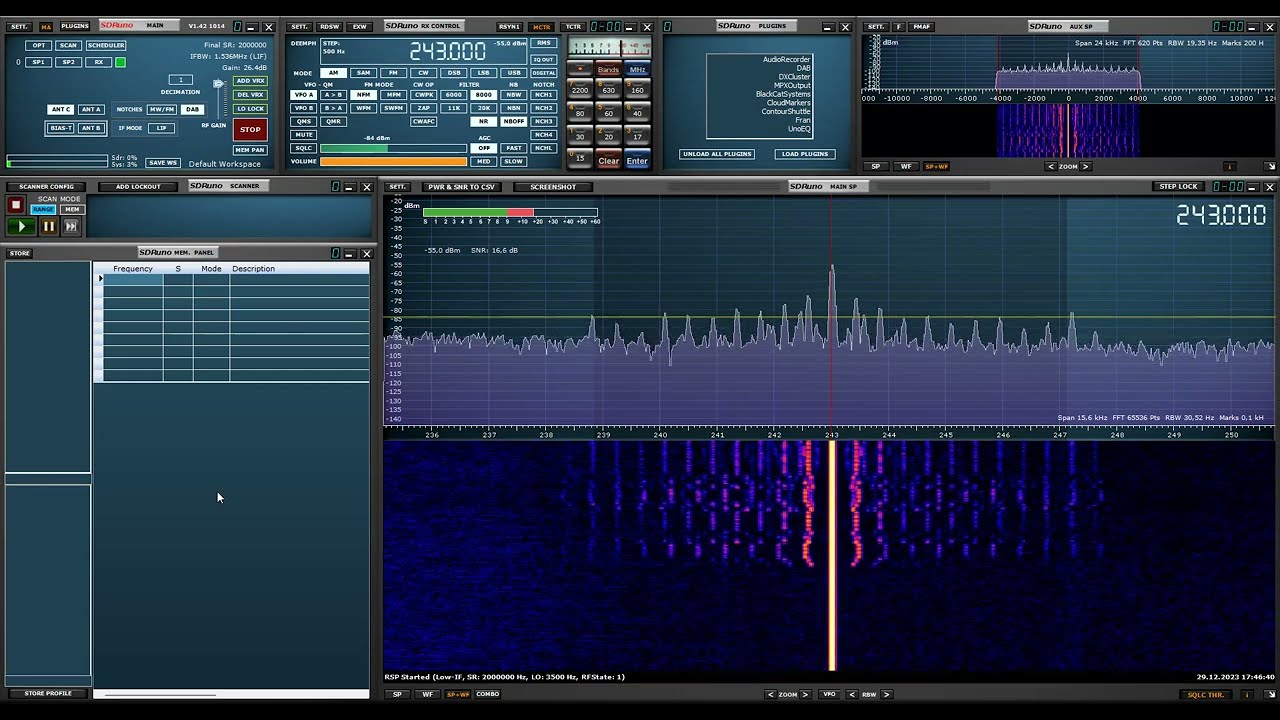Select AudioRecorder in plugins list
Screen dimensions: 1280x720
pos(786,60)
